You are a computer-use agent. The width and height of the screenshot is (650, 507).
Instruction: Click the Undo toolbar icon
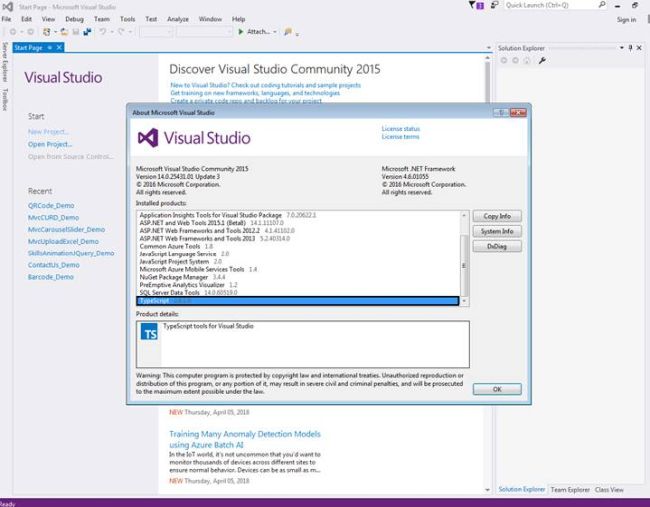pos(102,32)
